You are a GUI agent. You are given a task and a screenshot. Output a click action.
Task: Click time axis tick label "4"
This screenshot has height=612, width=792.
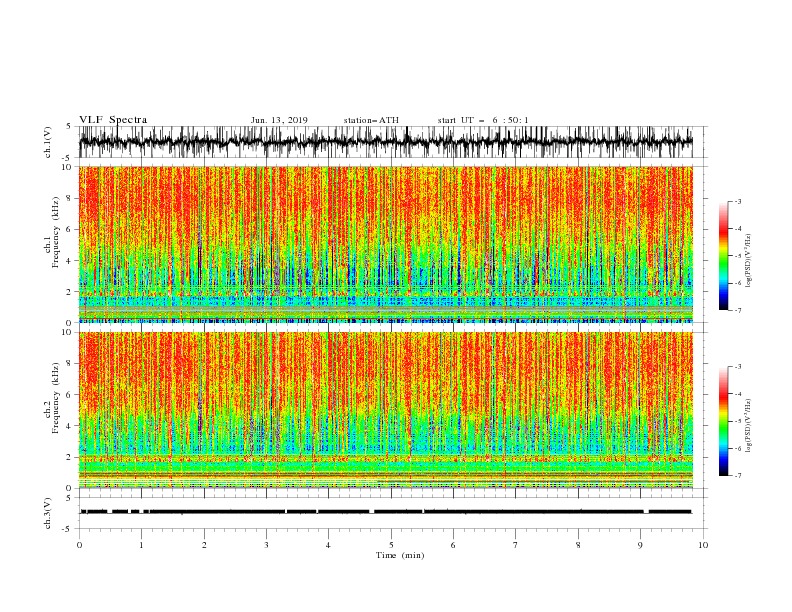(x=328, y=545)
